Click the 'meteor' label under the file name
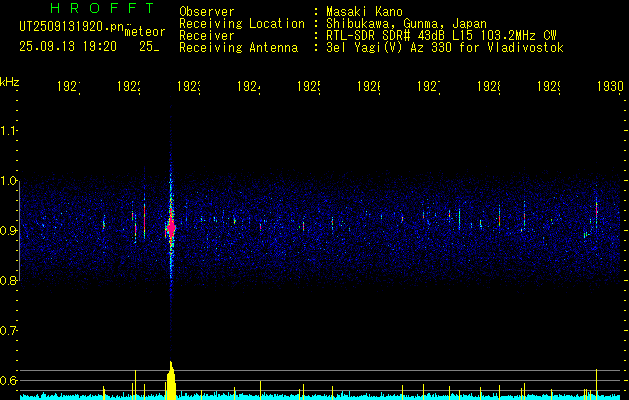 coord(145,32)
